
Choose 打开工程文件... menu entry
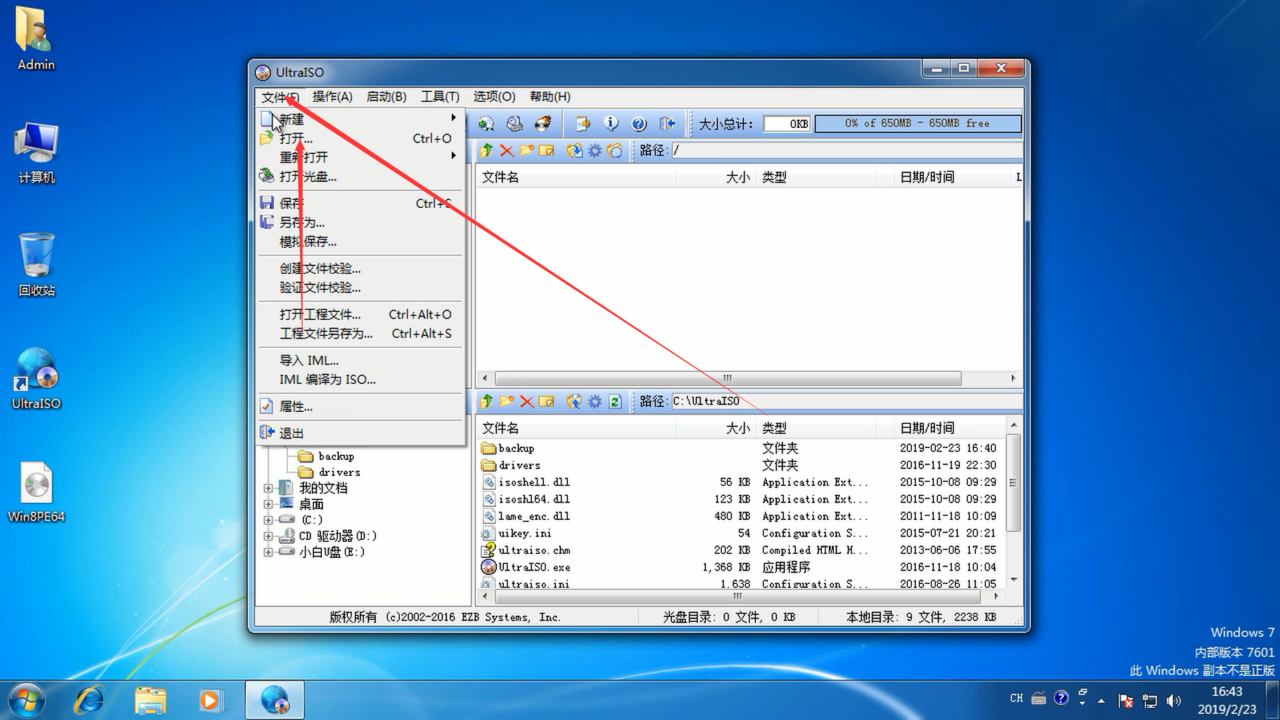click(x=360, y=314)
